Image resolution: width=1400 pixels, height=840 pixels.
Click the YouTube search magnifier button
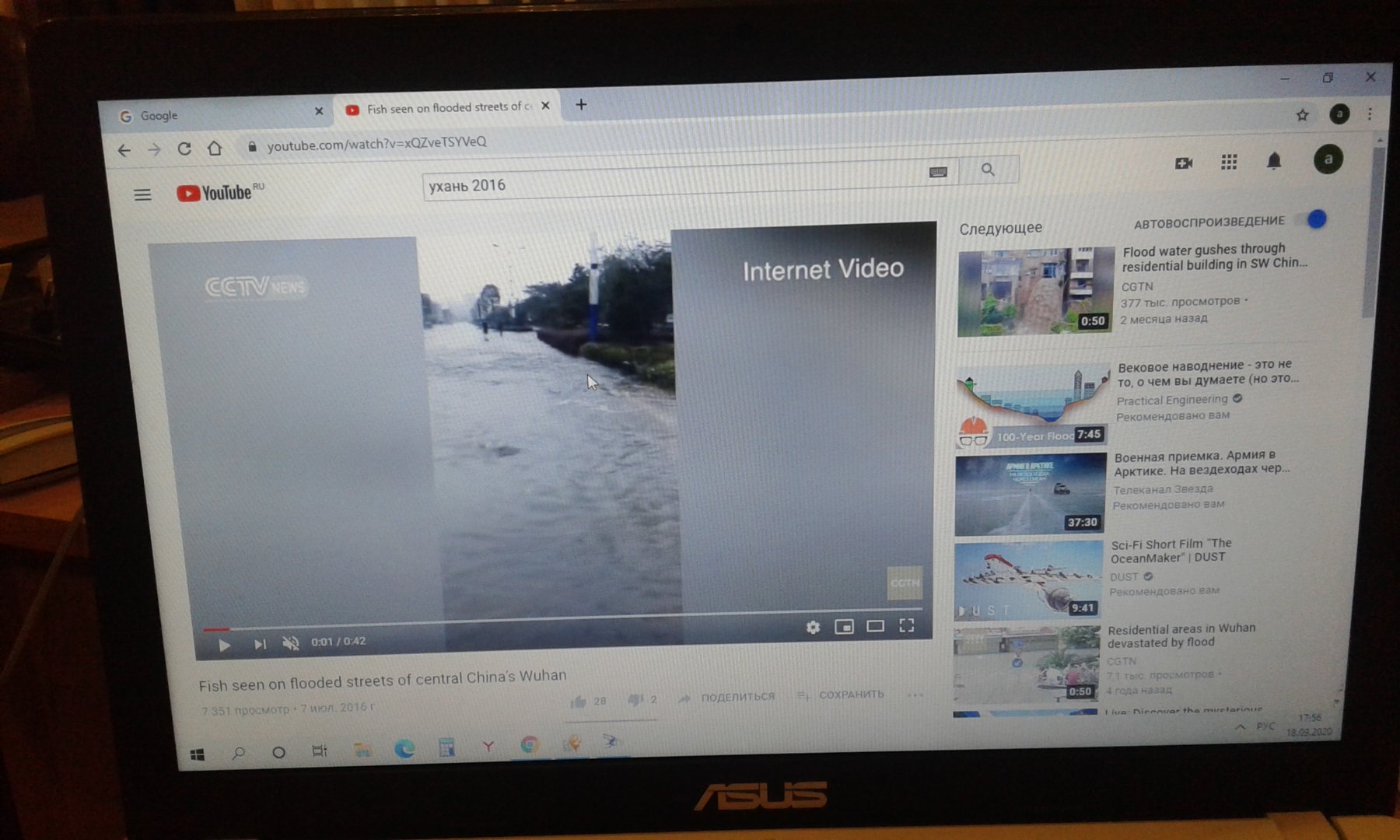point(988,169)
